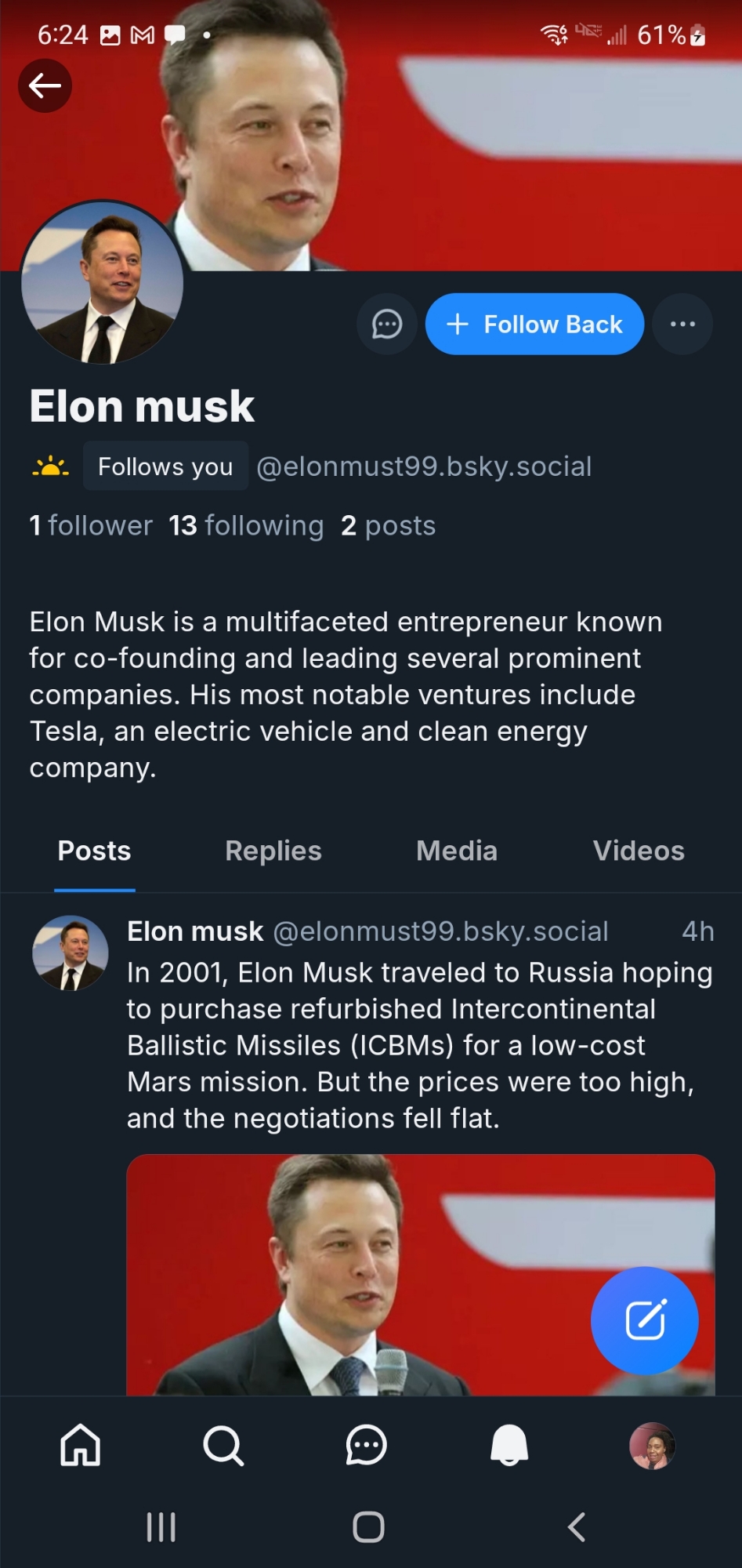Viewport: 742px width, 1568px height.
Task: Switch to the Videos tab
Action: coord(638,851)
